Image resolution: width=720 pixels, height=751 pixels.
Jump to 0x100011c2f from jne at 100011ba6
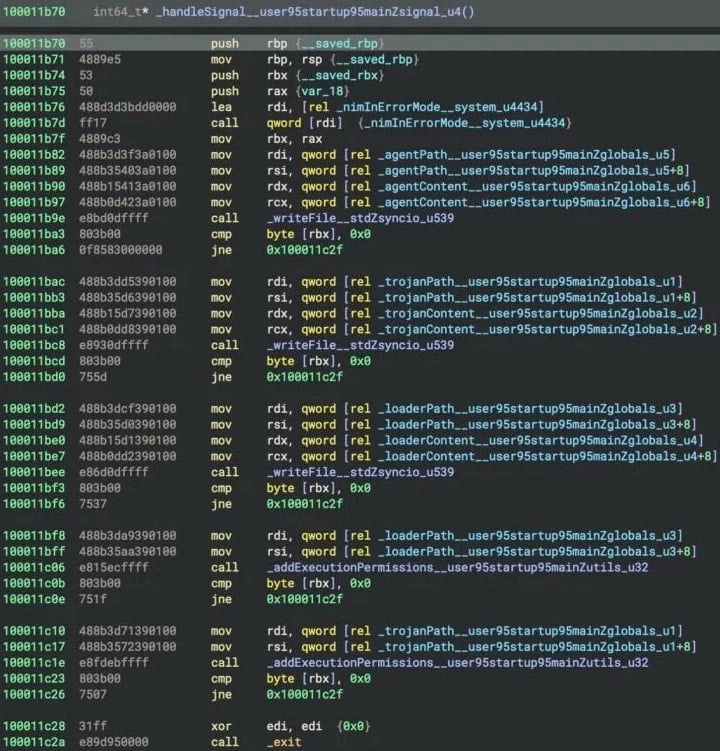pos(305,250)
